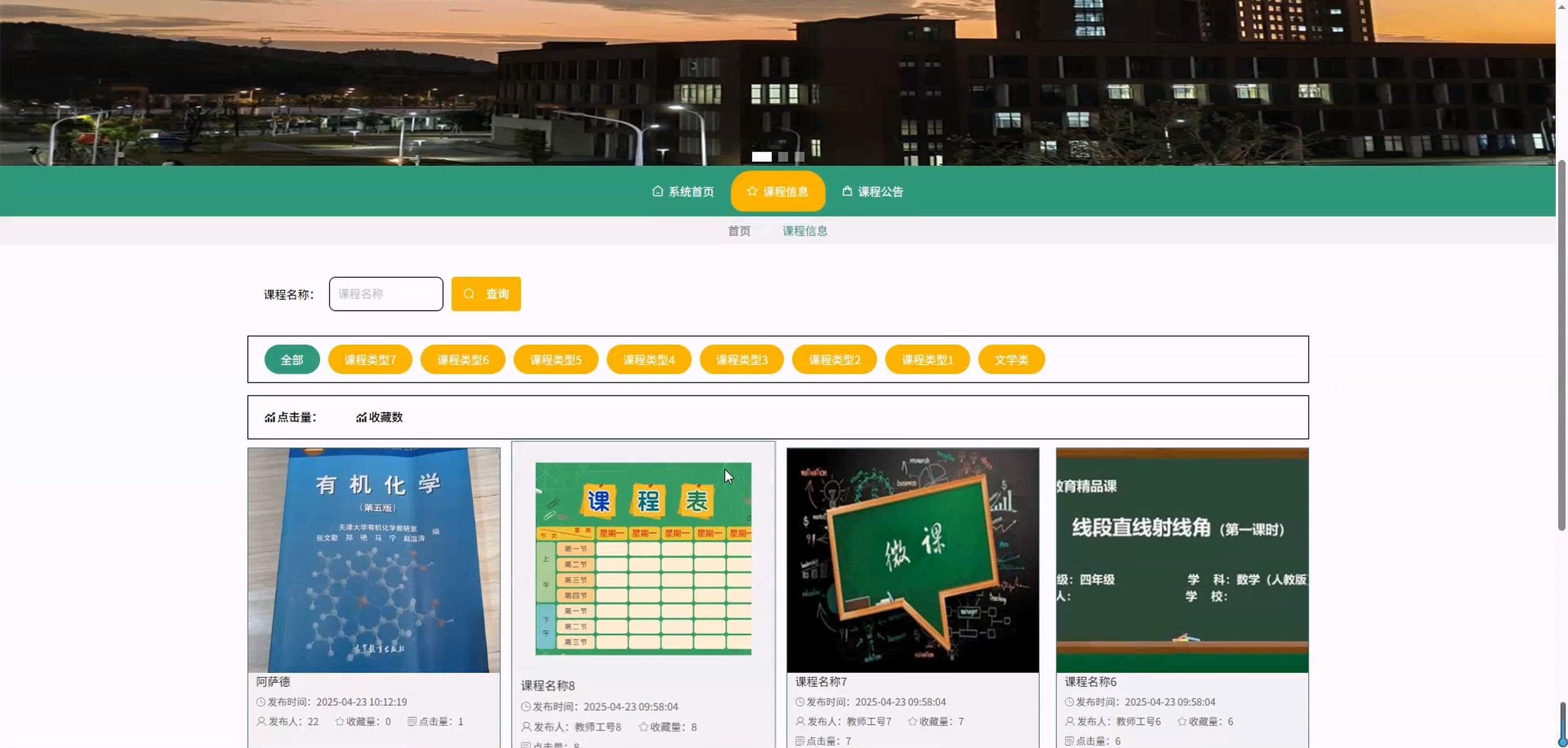The width and height of the screenshot is (1568, 748).
Task: Open the 课程公告 menu item
Action: (x=880, y=192)
